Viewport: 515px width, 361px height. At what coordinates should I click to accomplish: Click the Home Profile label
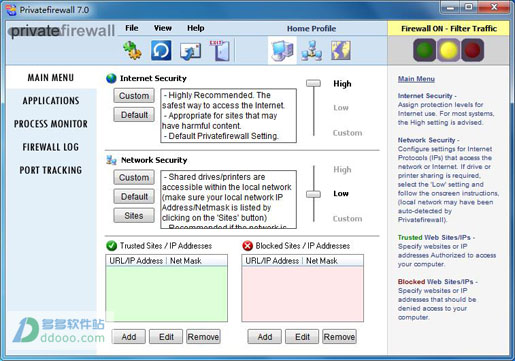click(311, 29)
